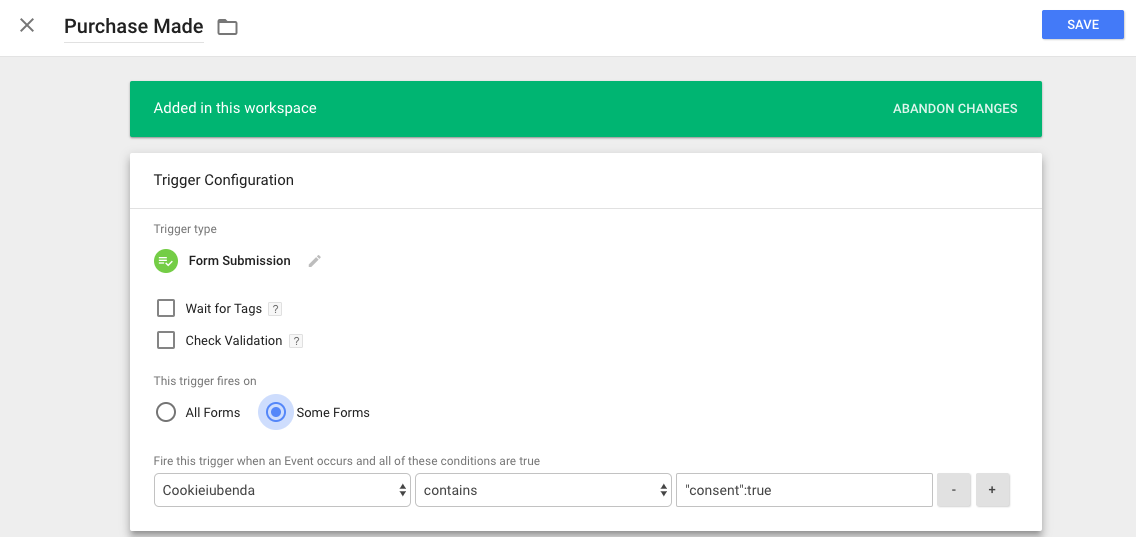1136x537 pixels.
Task: Close the trigger editor with the X icon
Action: 27,26
